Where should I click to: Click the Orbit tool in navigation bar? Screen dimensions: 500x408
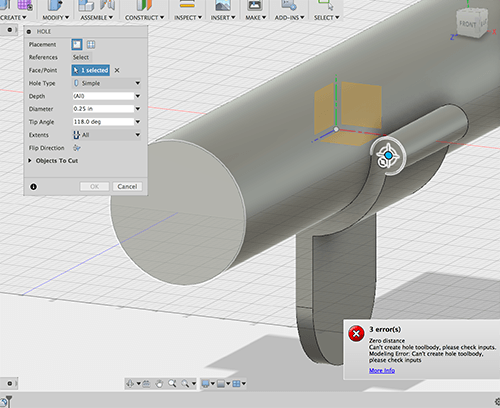point(130,384)
